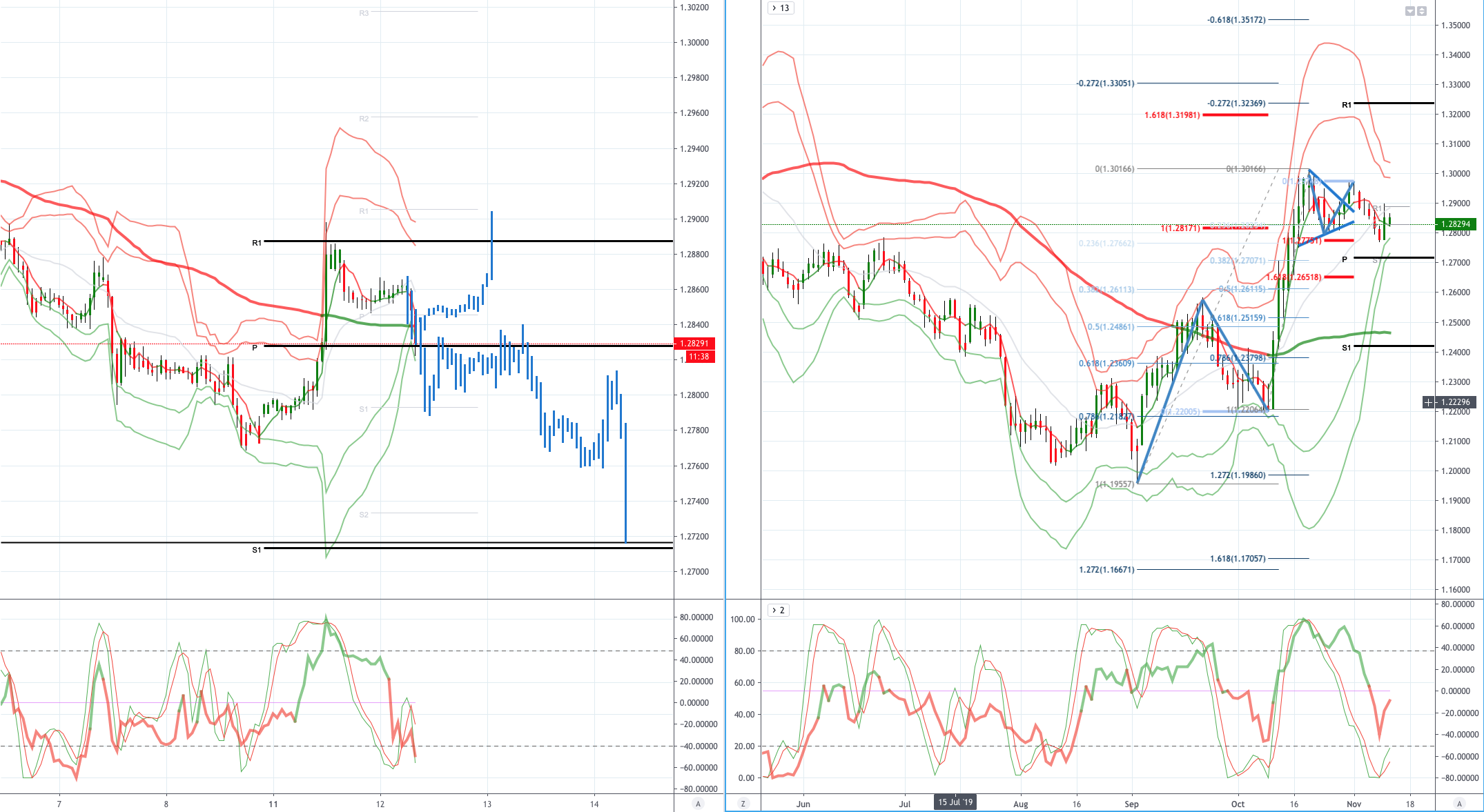Select the 1.272(1.16671) Fibonacci label
The image size is (1484, 812).
pos(1106,570)
